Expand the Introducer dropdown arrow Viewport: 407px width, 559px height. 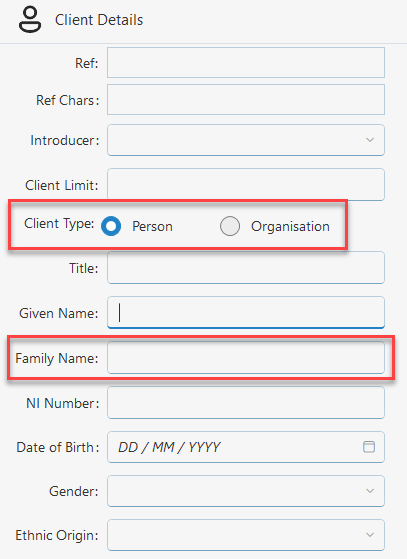tap(370, 140)
